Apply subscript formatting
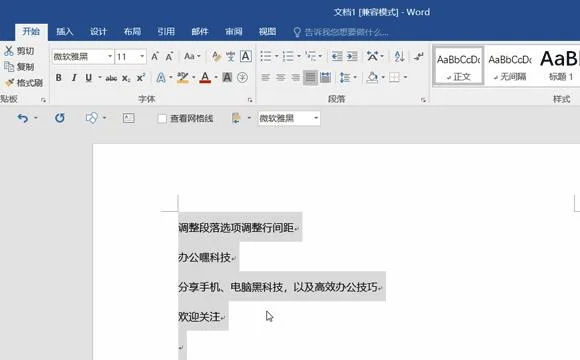The width and height of the screenshot is (580, 360). 126,78
